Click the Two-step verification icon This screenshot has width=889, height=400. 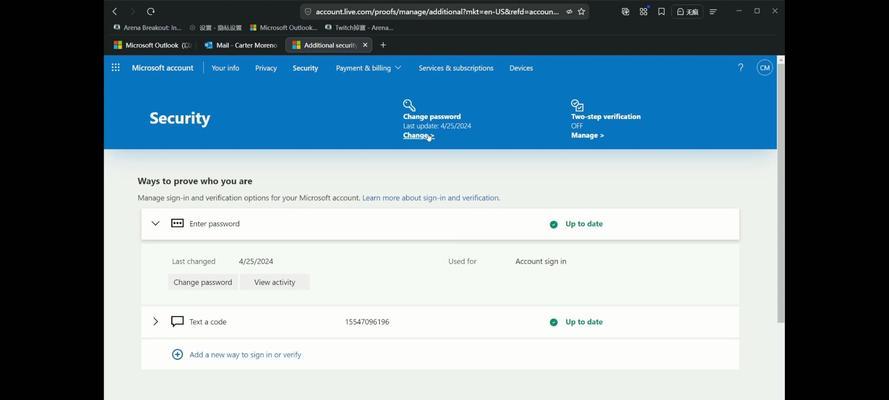point(577,105)
